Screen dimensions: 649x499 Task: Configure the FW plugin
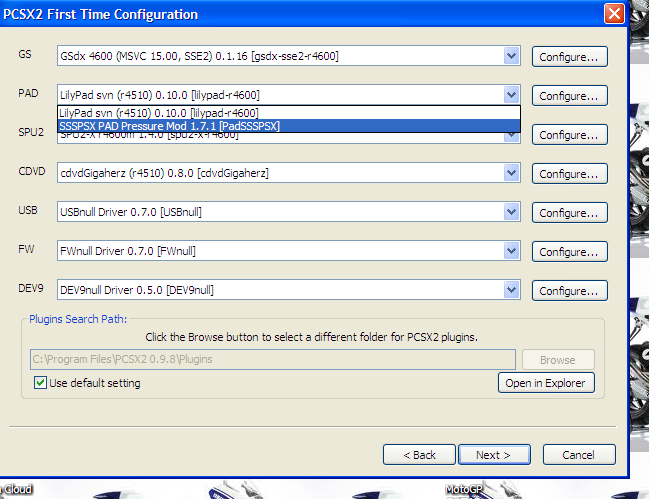pos(570,252)
